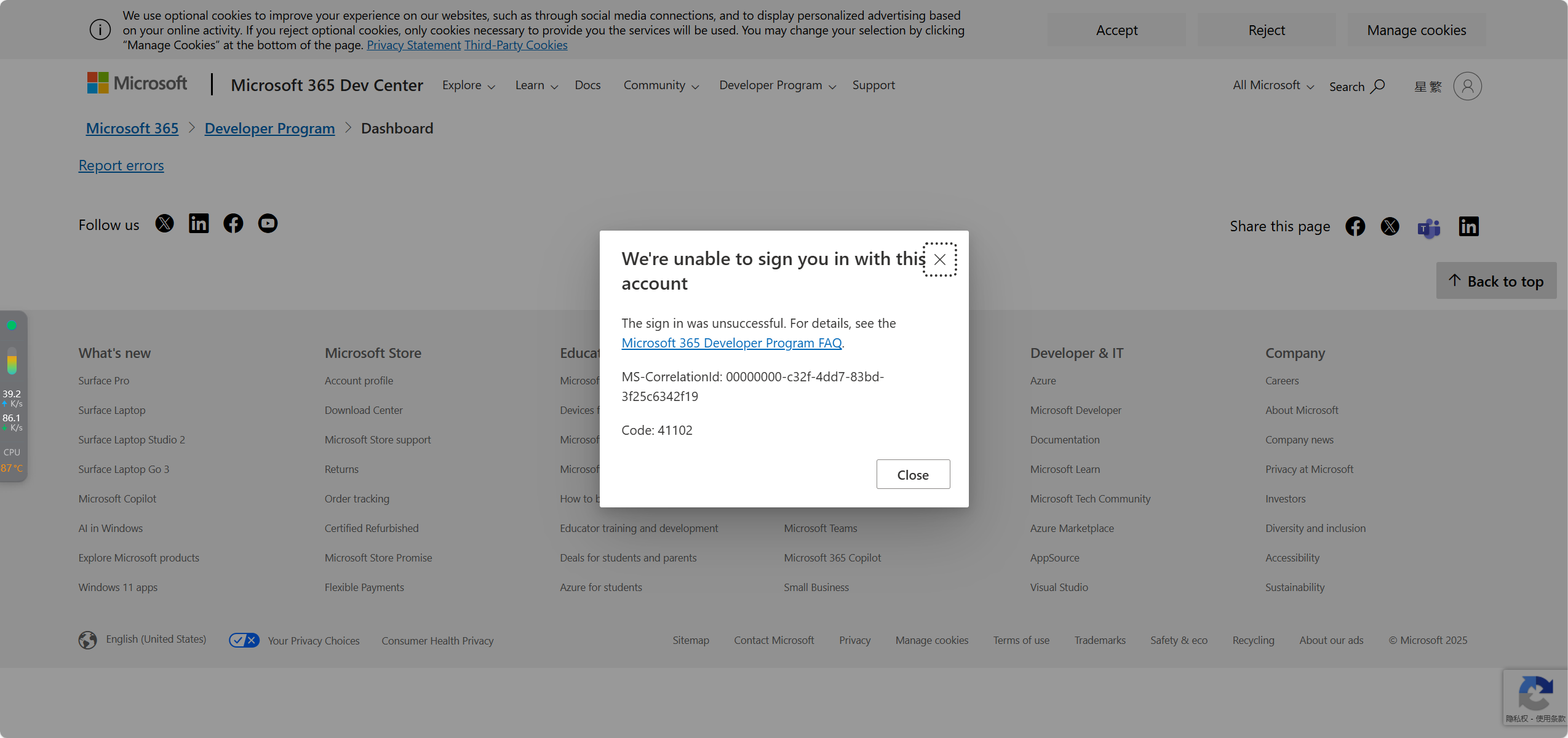Open the Docs menu item
Screen dimensions: 1568x738
[x=587, y=85]
